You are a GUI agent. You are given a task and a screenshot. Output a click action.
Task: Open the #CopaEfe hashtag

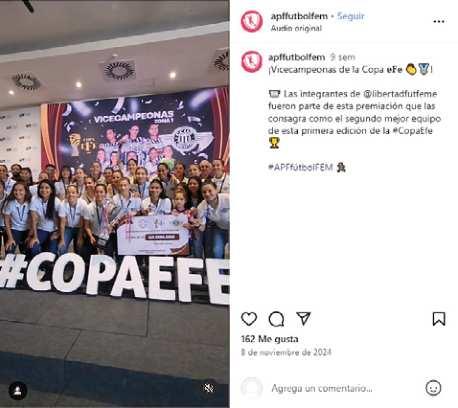pos(412,131)
